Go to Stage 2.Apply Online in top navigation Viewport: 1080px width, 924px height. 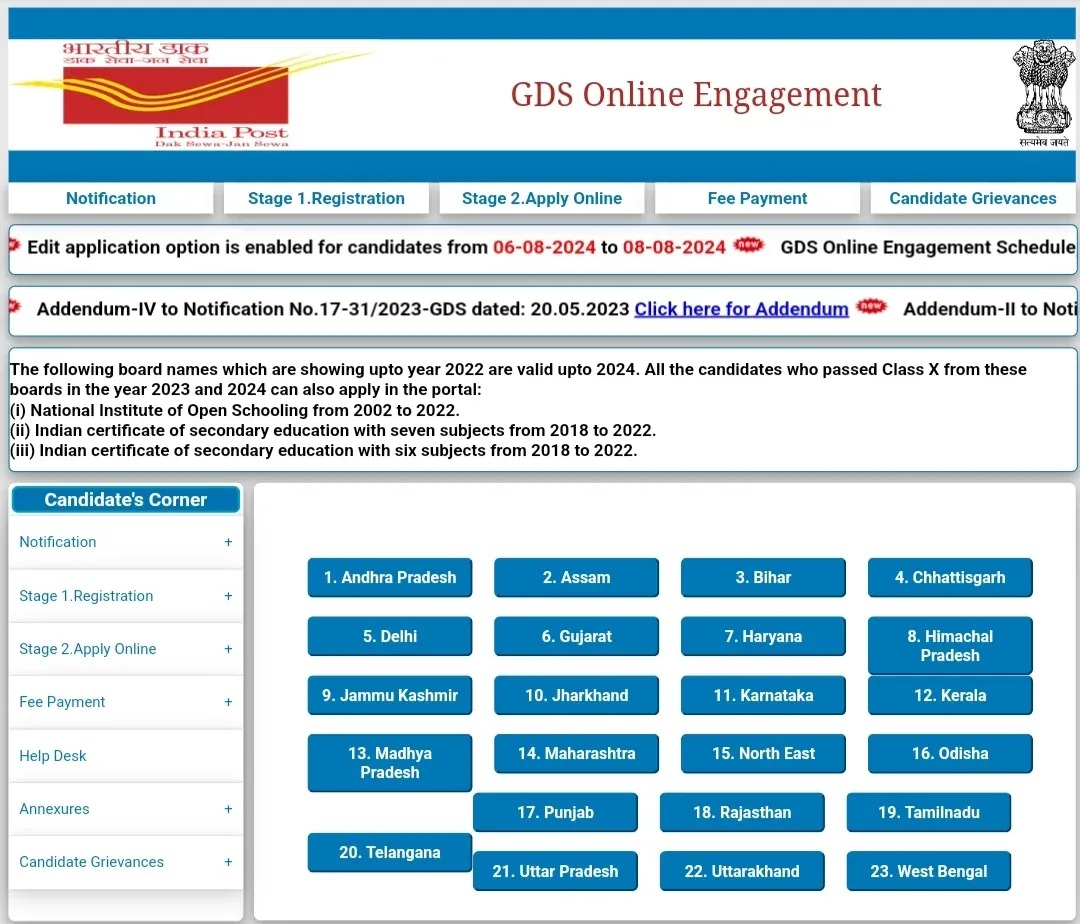(x=542, y=198)
